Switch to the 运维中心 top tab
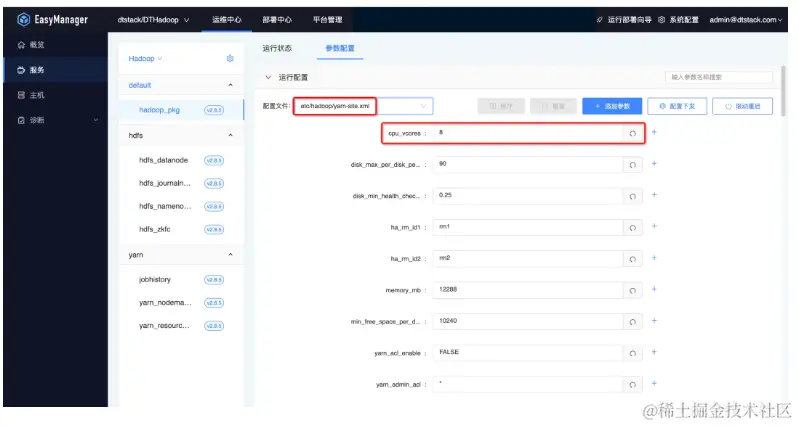 (226, 20)
